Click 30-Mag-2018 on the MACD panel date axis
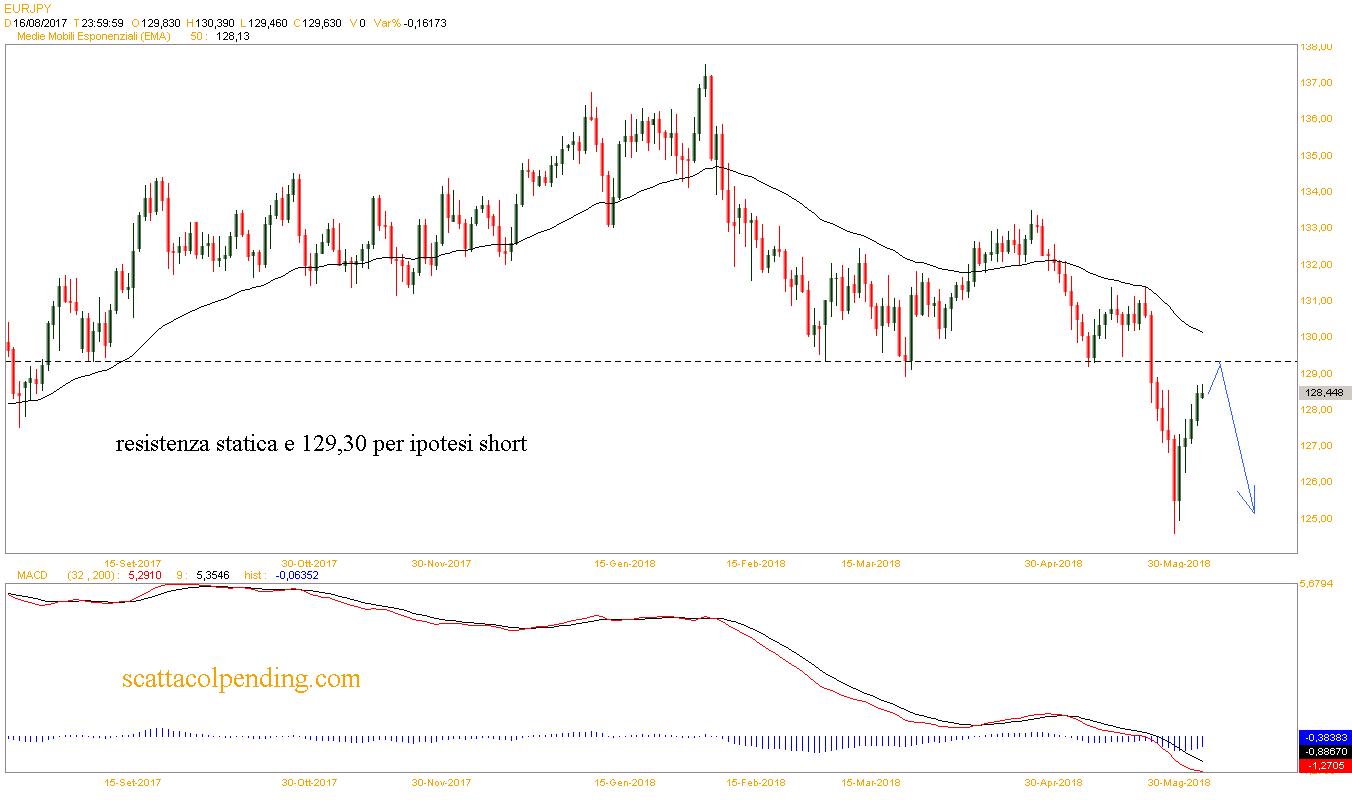Screen dimensions: 1352x800 pyautogui.click(x=1178, y=783)
